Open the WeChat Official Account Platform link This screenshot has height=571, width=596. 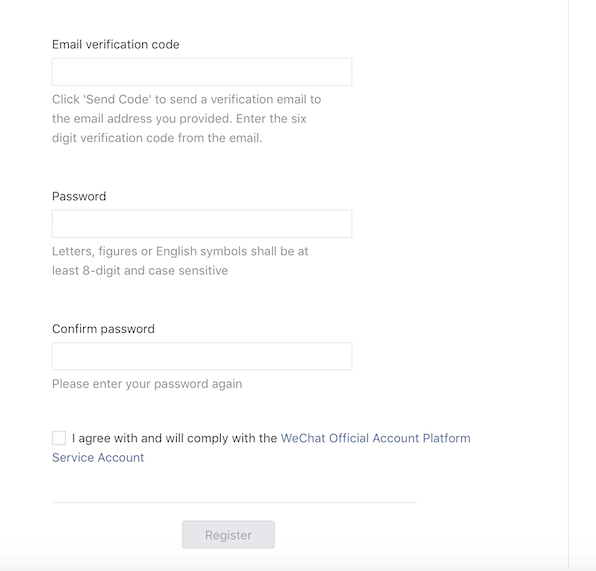coord(375,438)
